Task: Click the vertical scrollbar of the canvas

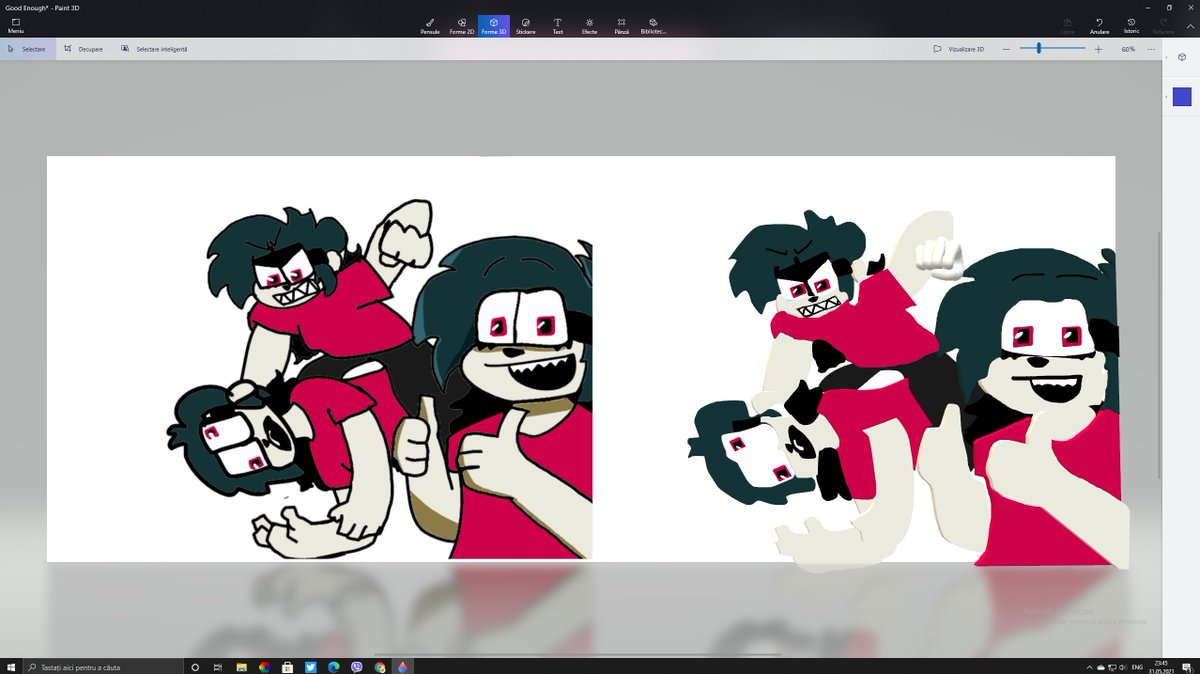Action: tap(1159, 355)
